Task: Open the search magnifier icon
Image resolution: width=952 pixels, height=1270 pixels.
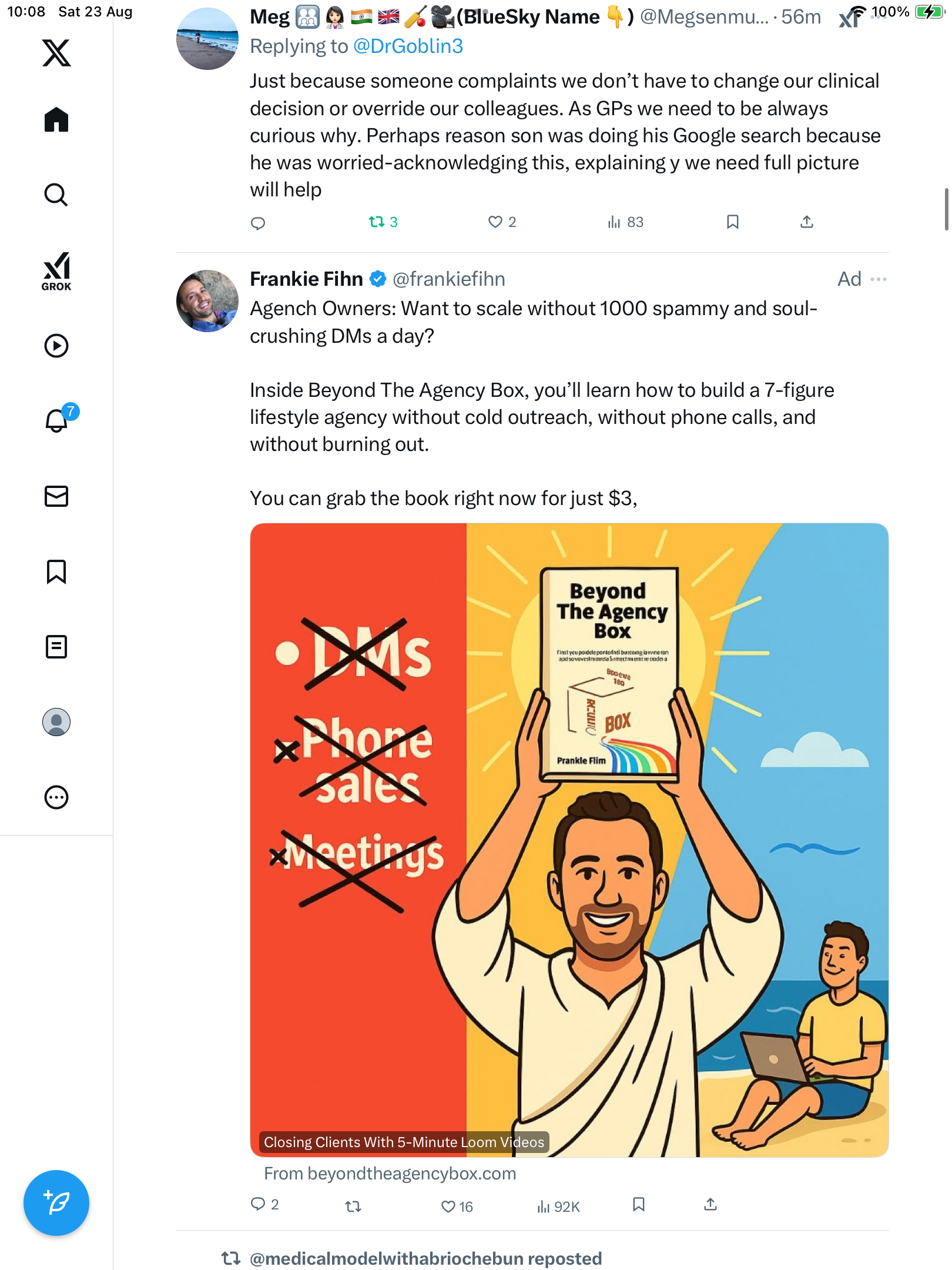Action: [56, 195]
